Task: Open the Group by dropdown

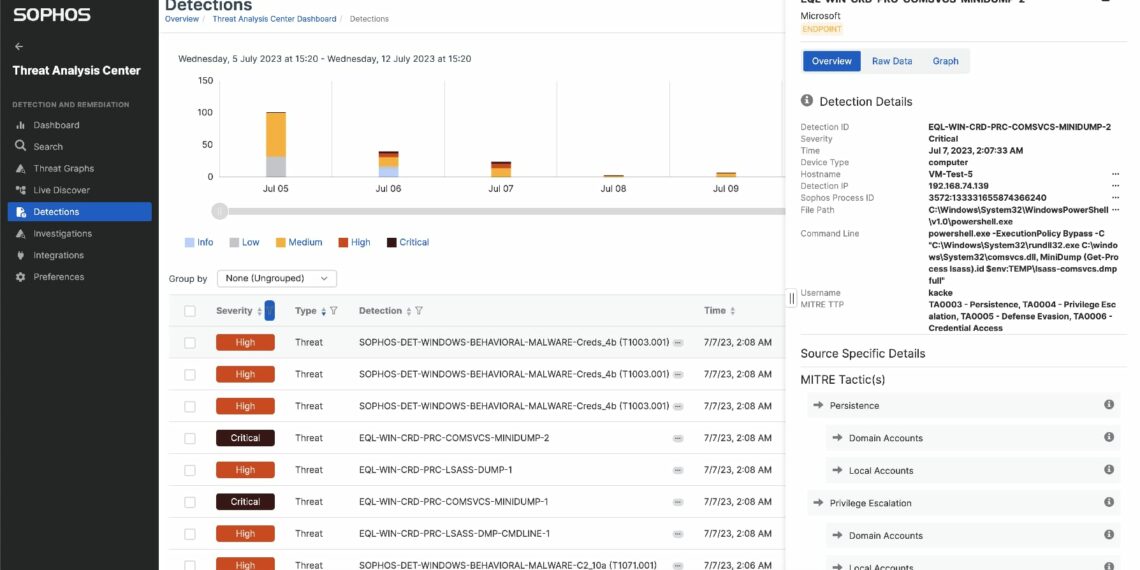Action: tap(276, 278)
